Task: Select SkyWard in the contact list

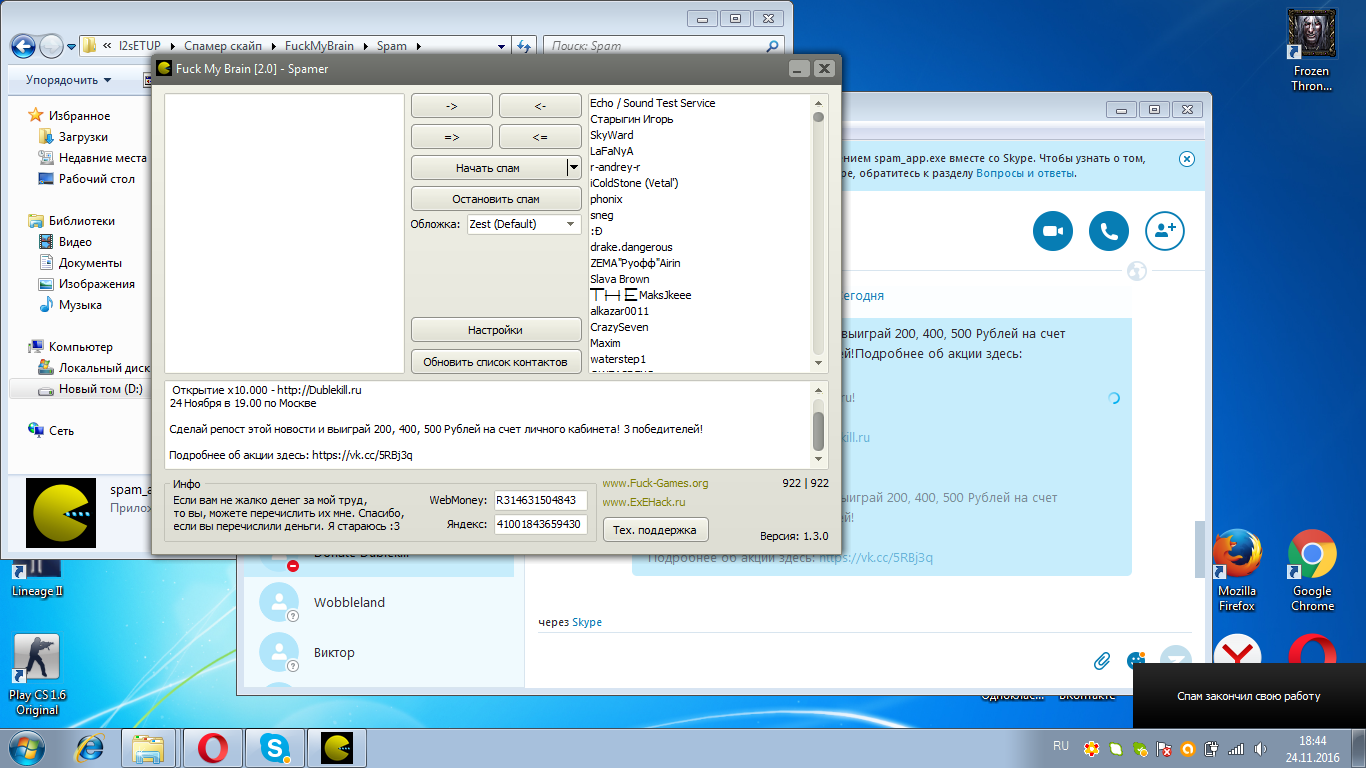Action: 612,135
